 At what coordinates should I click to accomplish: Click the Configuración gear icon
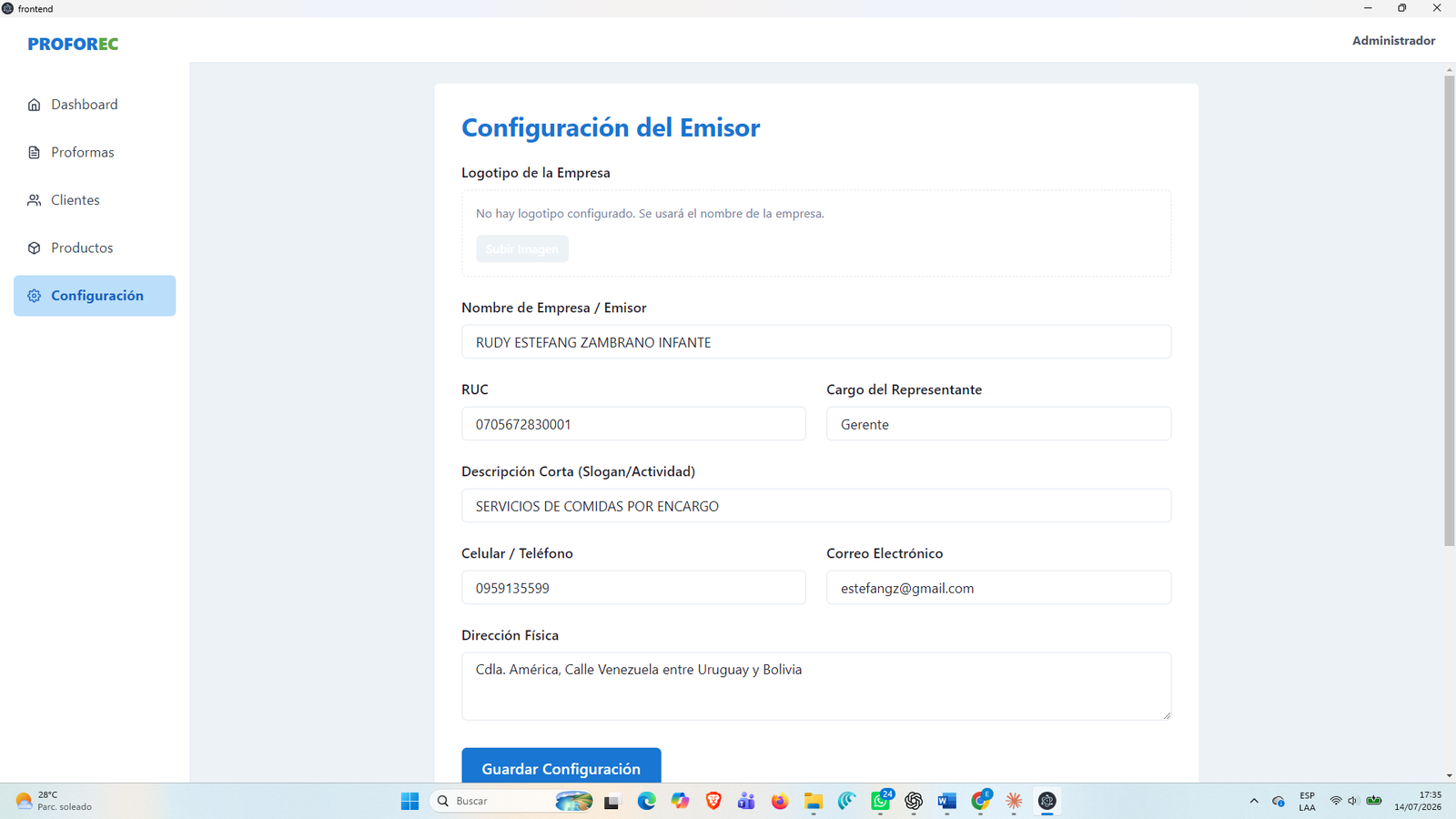coord(34,296)
